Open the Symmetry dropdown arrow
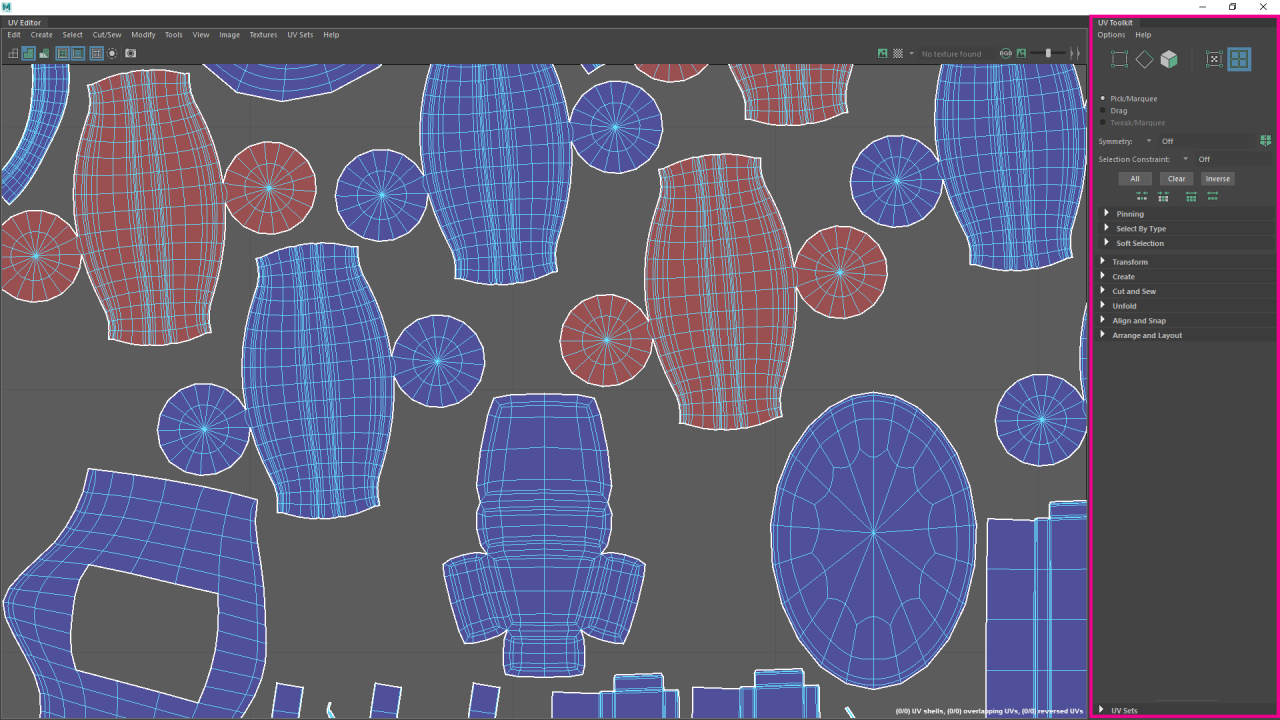This screenshot has width=1280, height=720. tap(1149, 141)
